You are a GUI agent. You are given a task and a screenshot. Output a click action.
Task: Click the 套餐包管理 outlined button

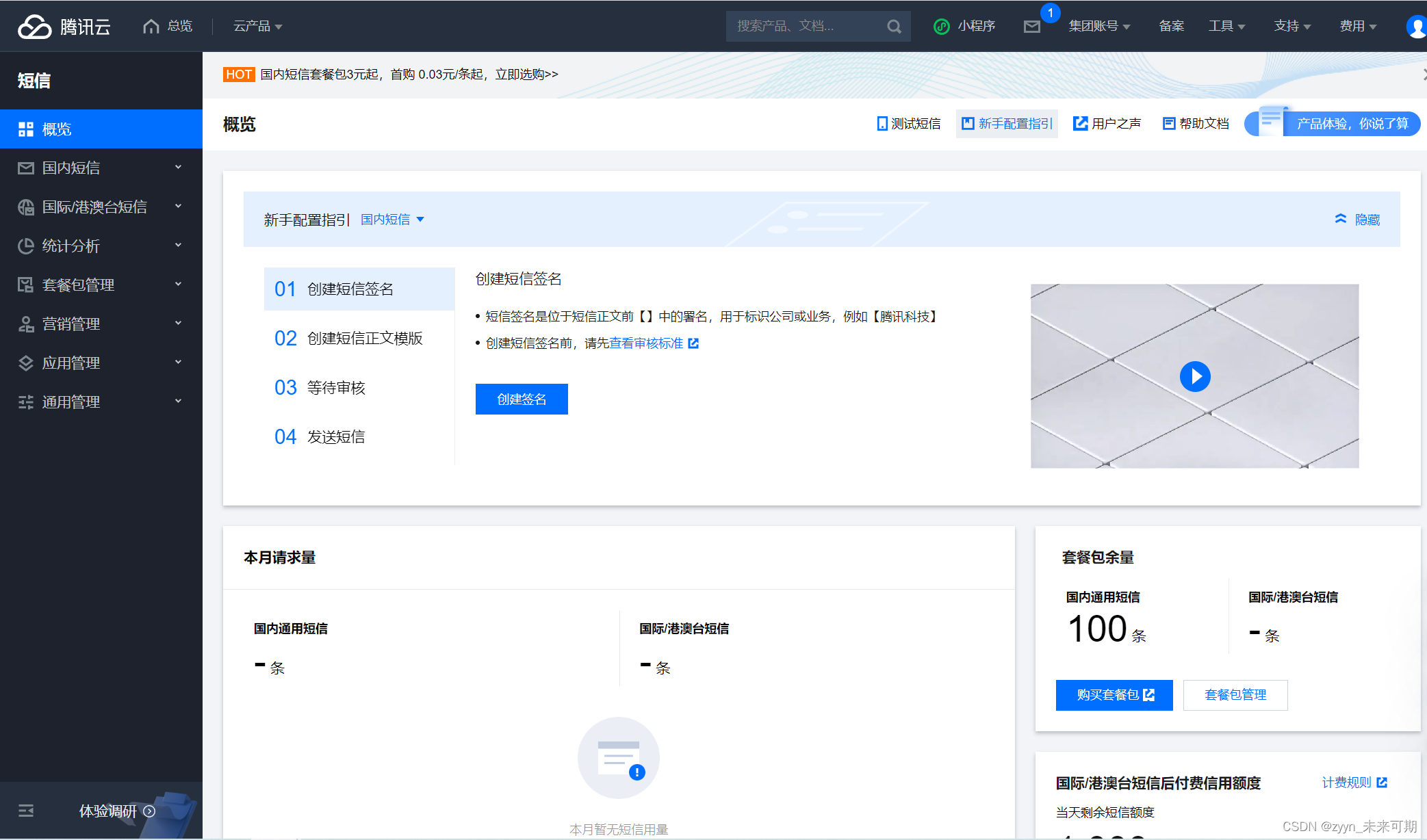1235,695
